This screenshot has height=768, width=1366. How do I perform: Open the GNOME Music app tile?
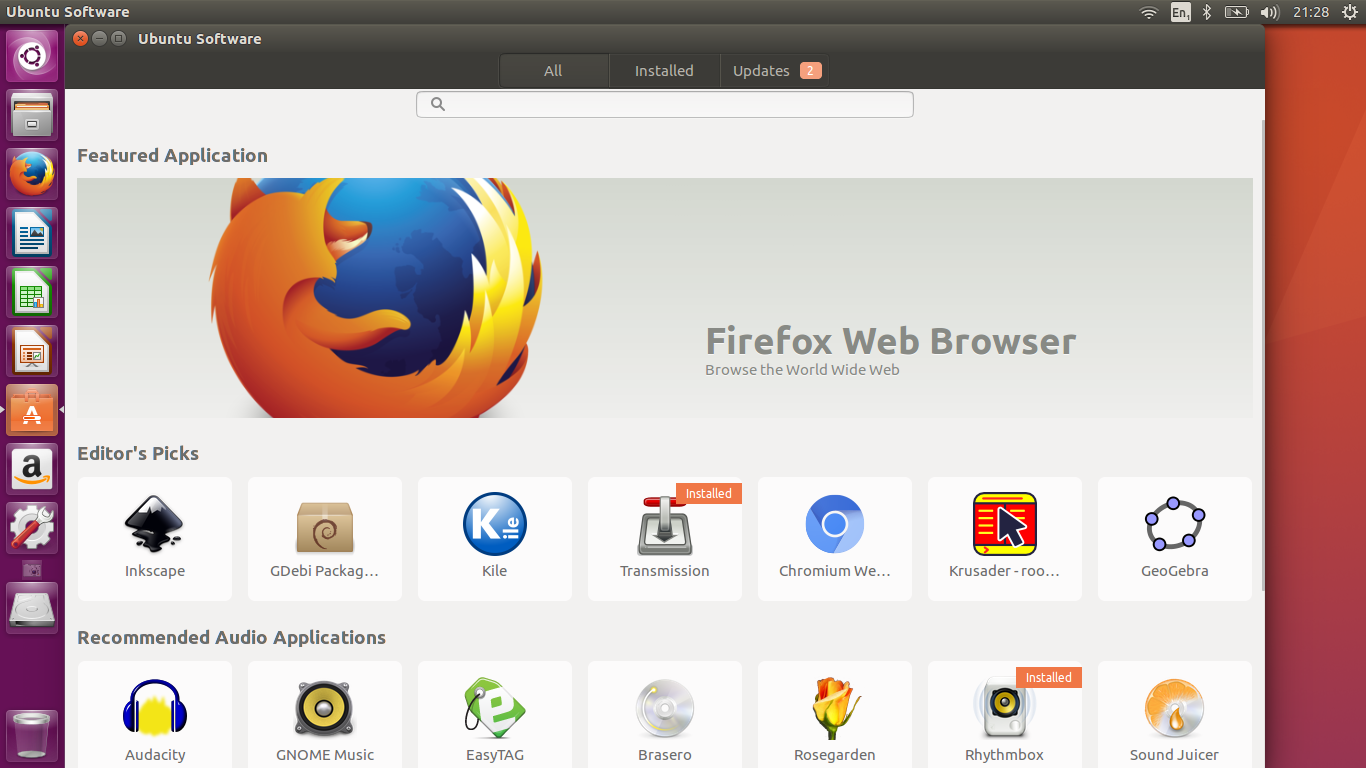(325, 720)
